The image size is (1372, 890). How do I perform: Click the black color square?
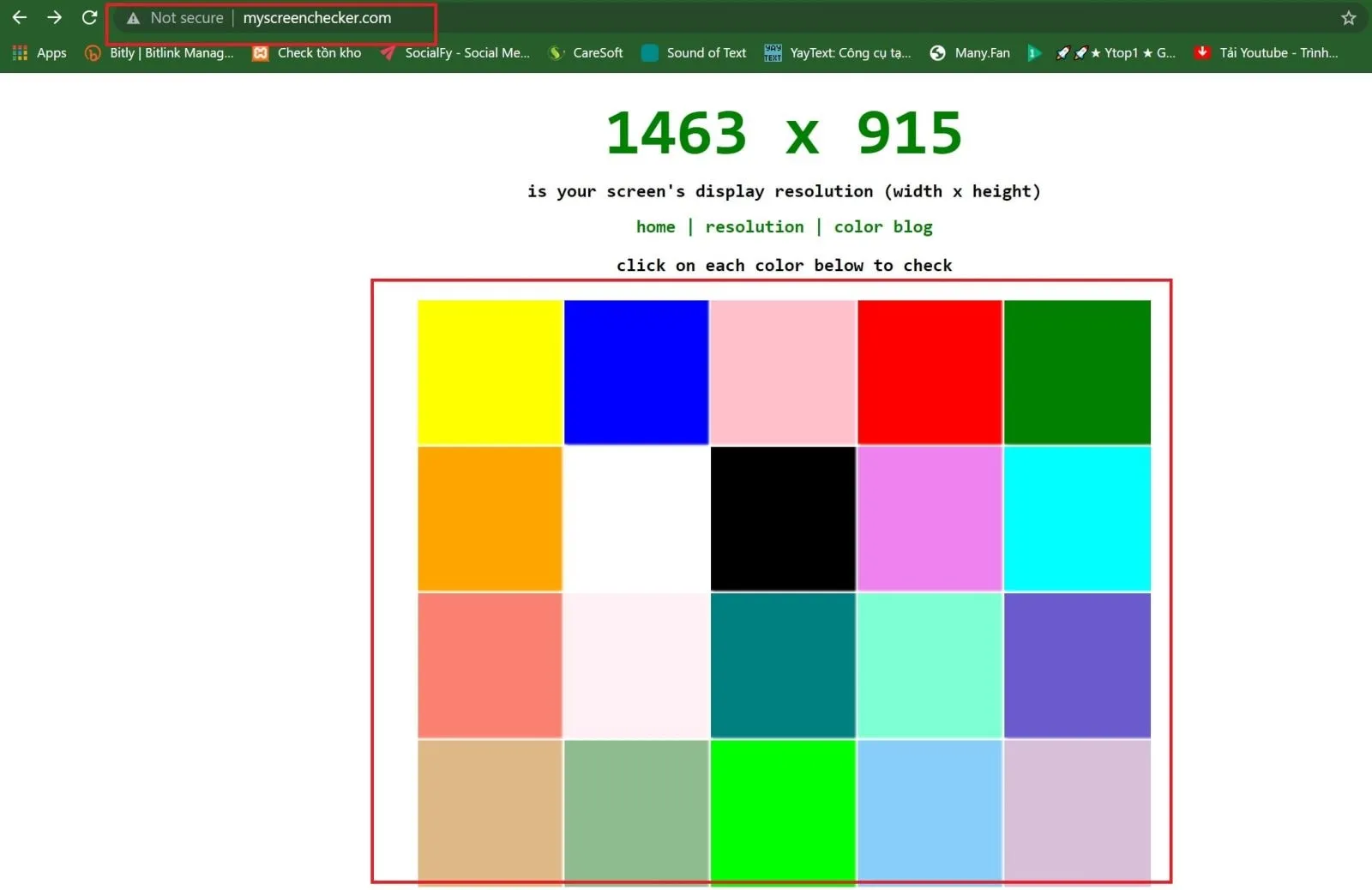pyautogui.click(x=783, y=518)
